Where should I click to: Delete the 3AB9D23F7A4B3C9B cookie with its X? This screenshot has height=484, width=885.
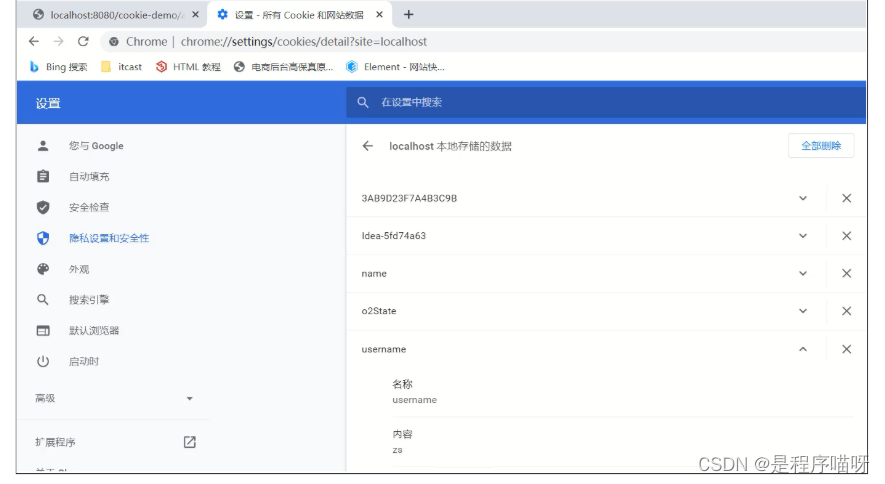pyautogui.click(x=846, y=198)
